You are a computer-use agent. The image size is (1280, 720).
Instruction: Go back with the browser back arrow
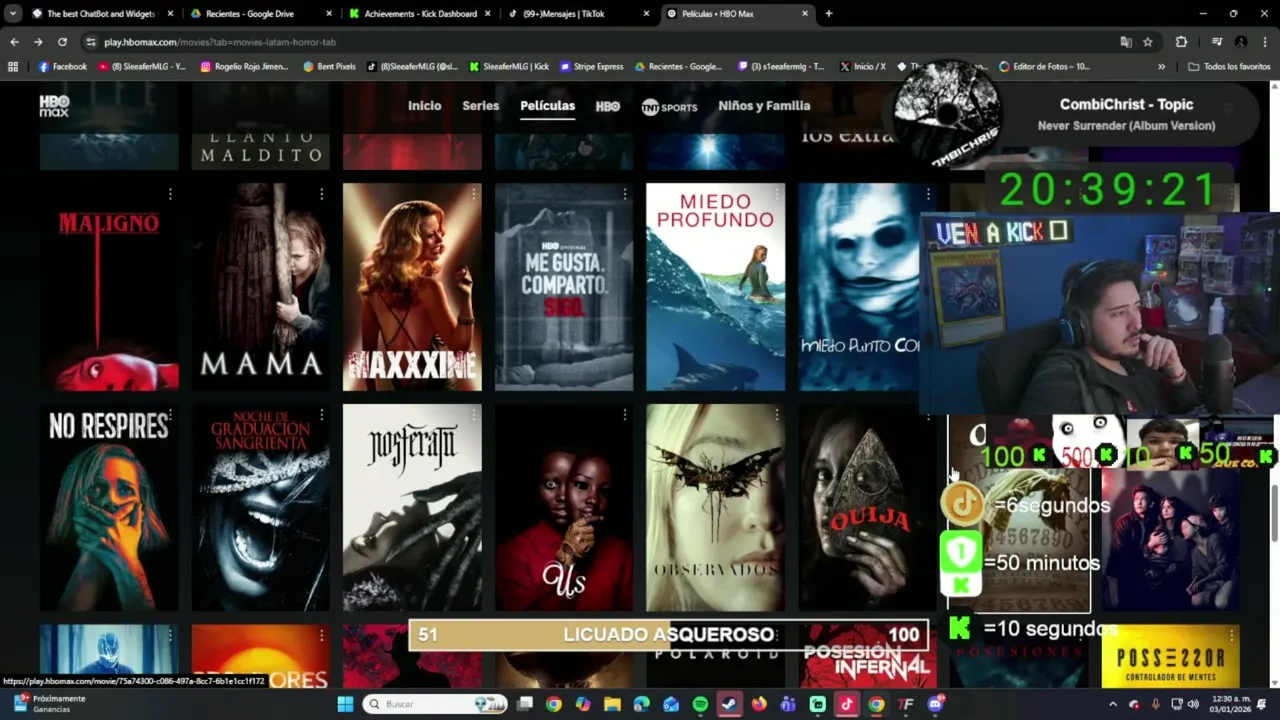(14, 42)
